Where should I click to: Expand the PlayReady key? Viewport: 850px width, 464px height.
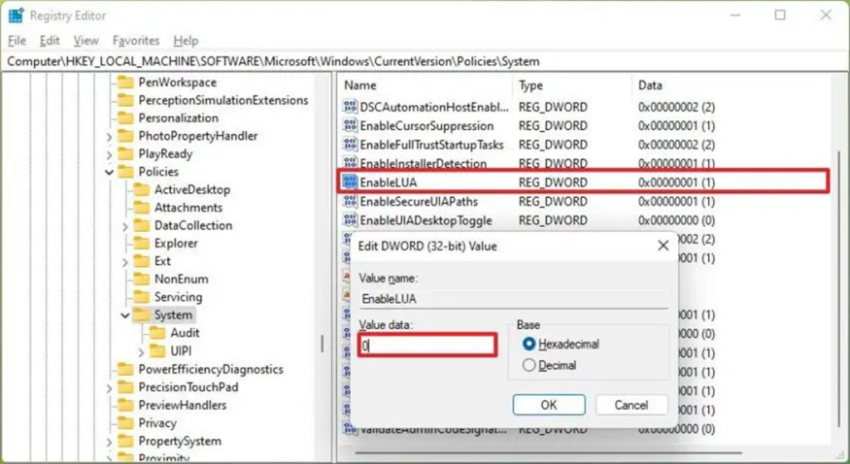coord(109,154)
